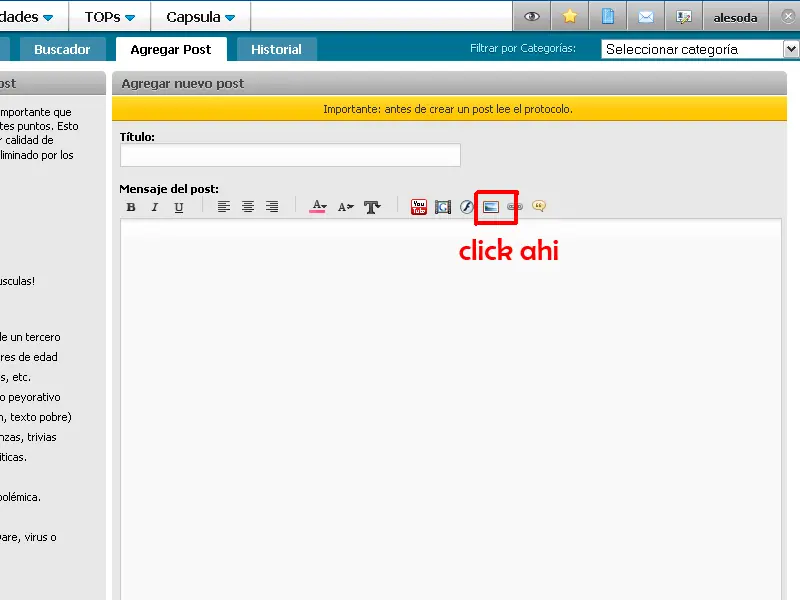Screen dimensions: 800x600
Task: Insert a YouTube video
Action: pos(419,207)
